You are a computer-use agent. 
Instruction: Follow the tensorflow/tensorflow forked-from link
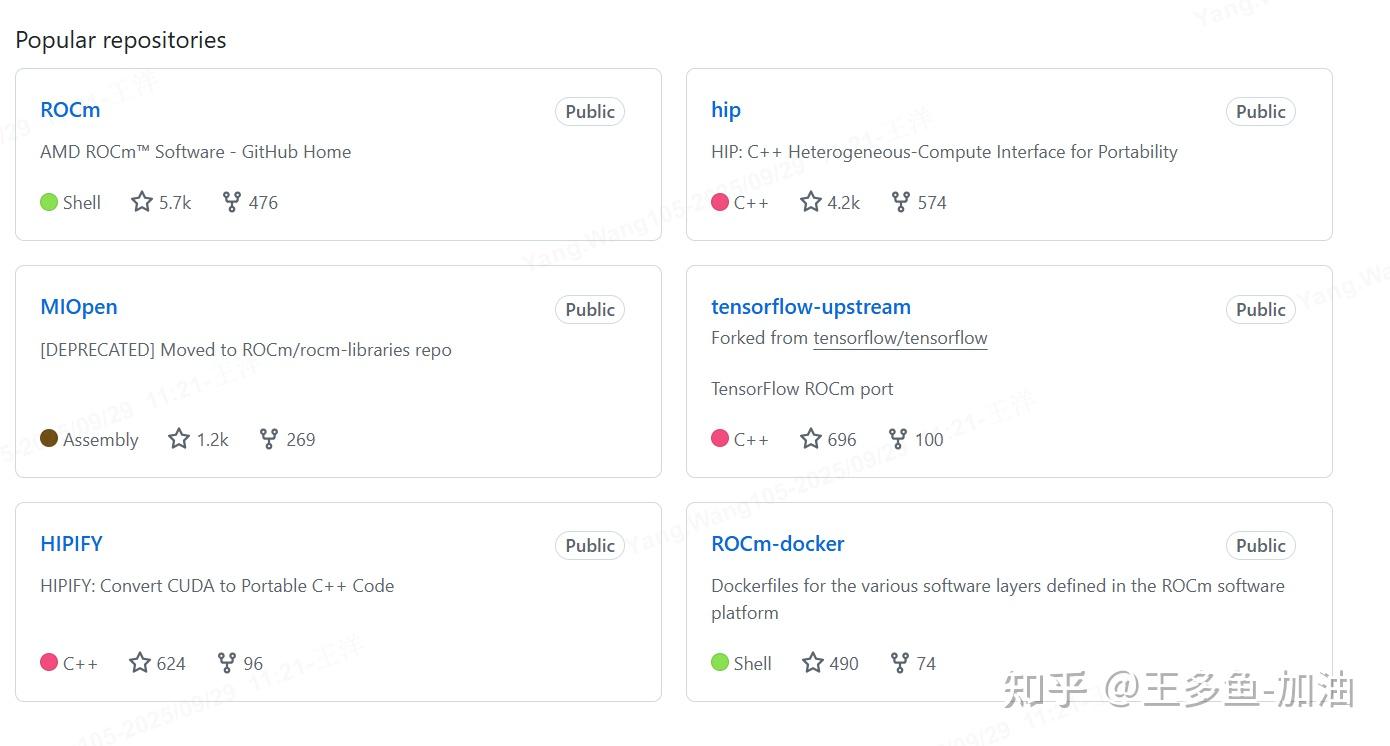pyautogui.click(x=900, y=338)
